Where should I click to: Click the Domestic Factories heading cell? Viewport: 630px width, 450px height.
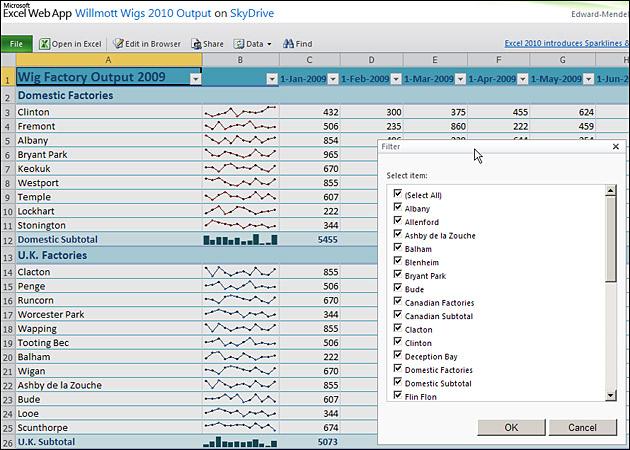[x=108, y=95]
